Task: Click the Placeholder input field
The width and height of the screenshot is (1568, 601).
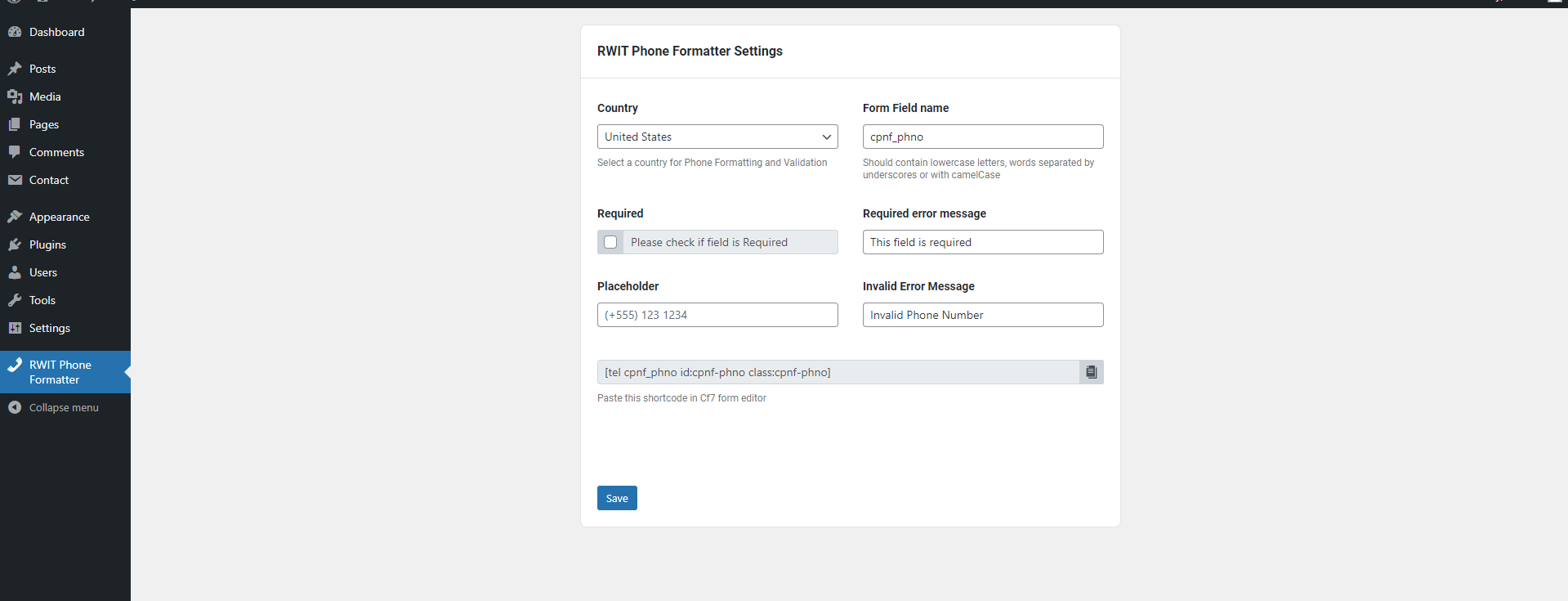Action: pyautogui.click(x=717, y=315)
